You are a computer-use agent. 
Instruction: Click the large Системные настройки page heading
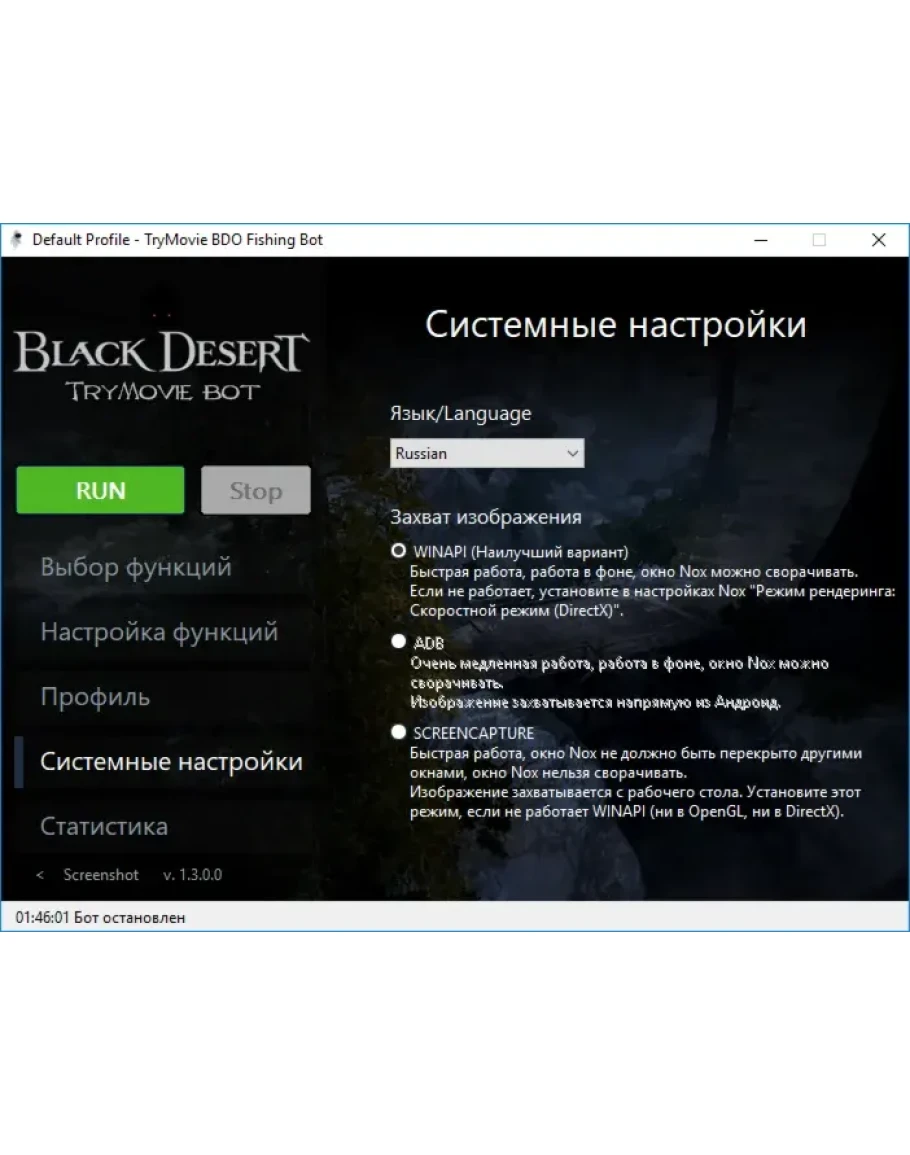[615, 325]
